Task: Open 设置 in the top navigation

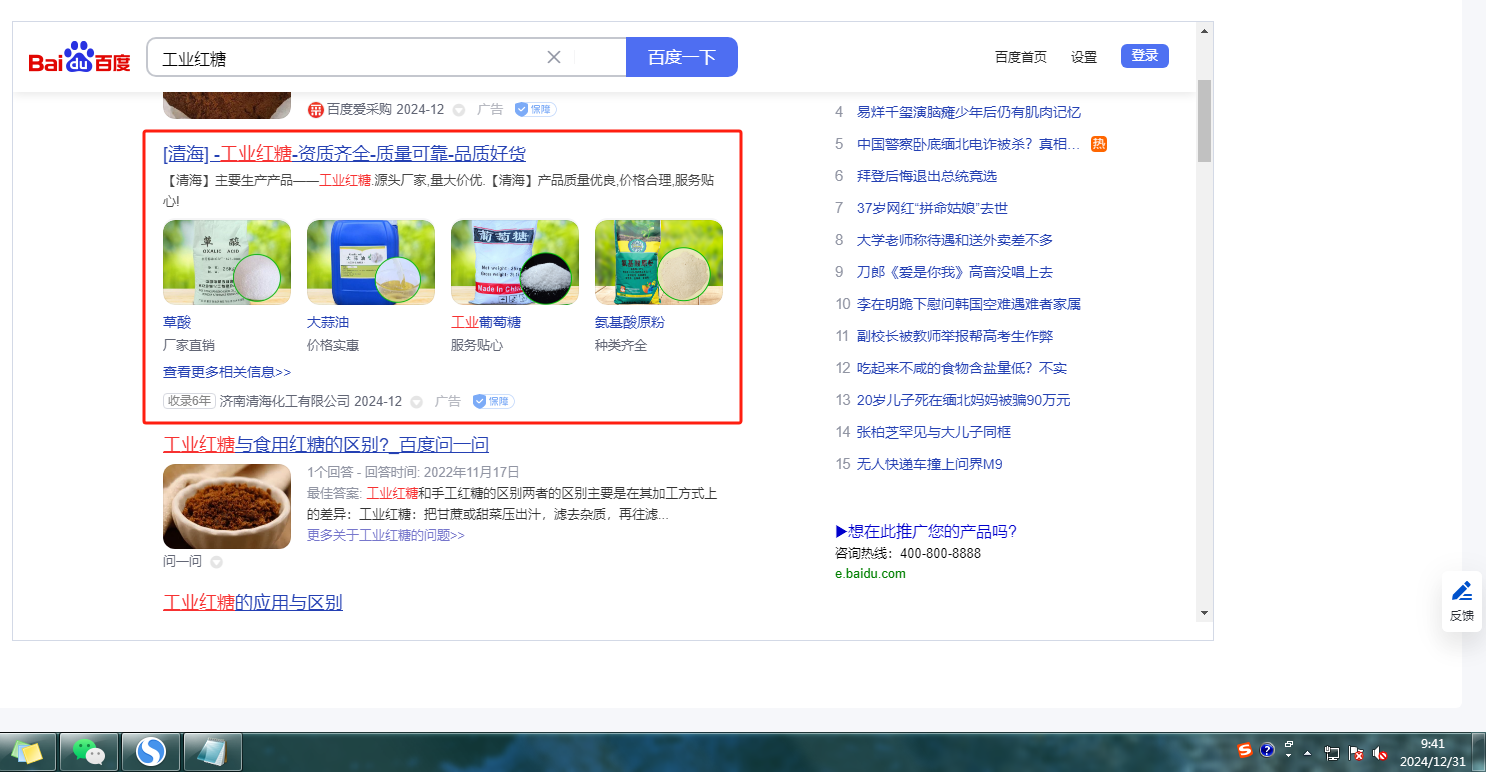Action: [x=1084, y=57]
